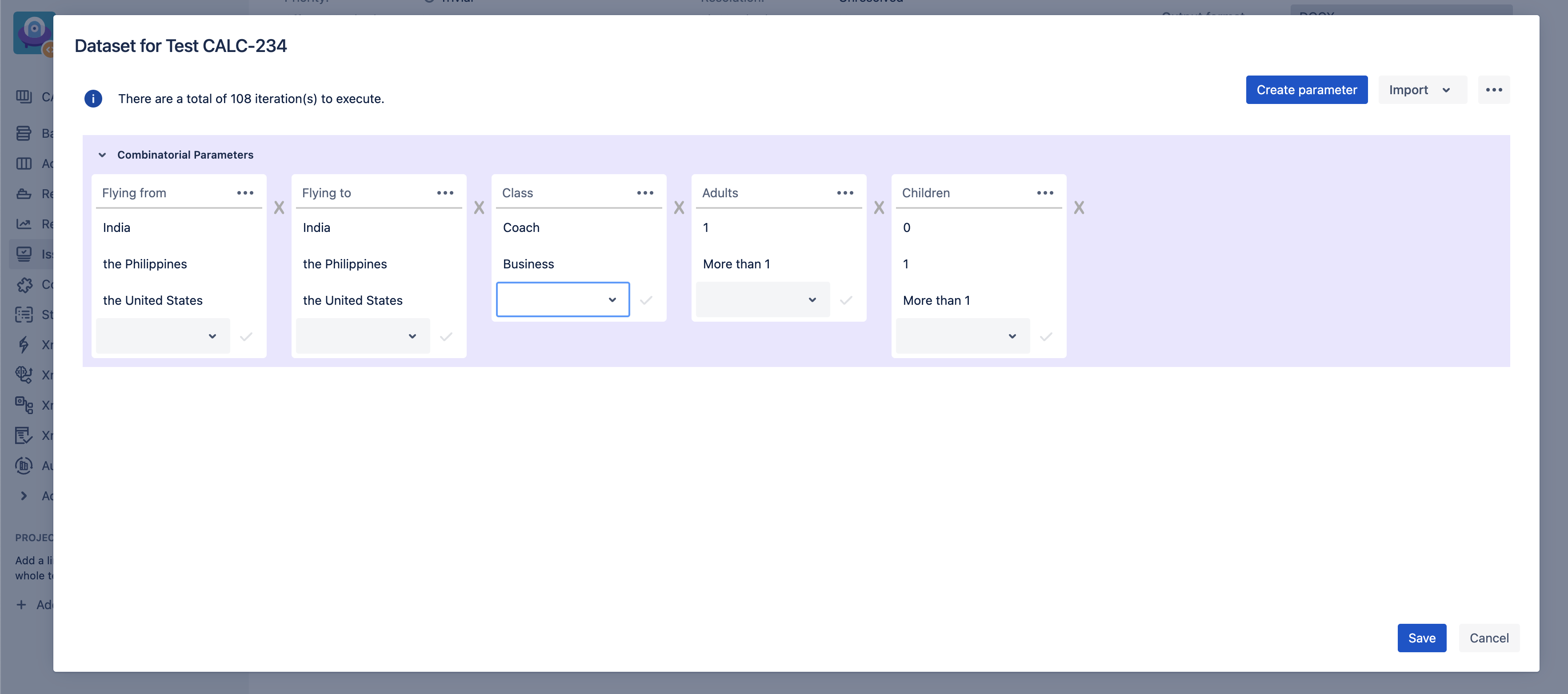Click the X separator after Children
1568x694 pixels.
(1079, 208)
